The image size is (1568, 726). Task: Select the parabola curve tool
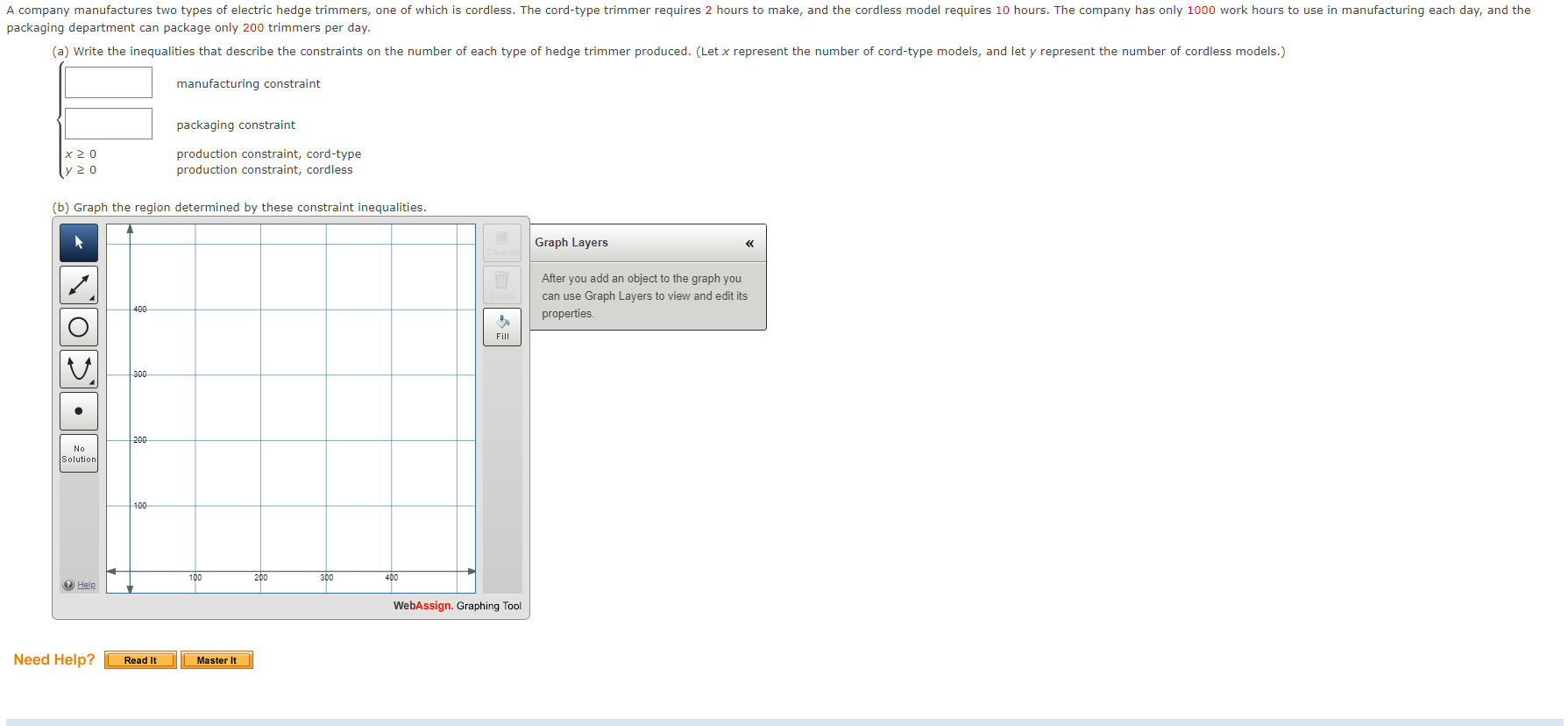click(x=79, y=369)
